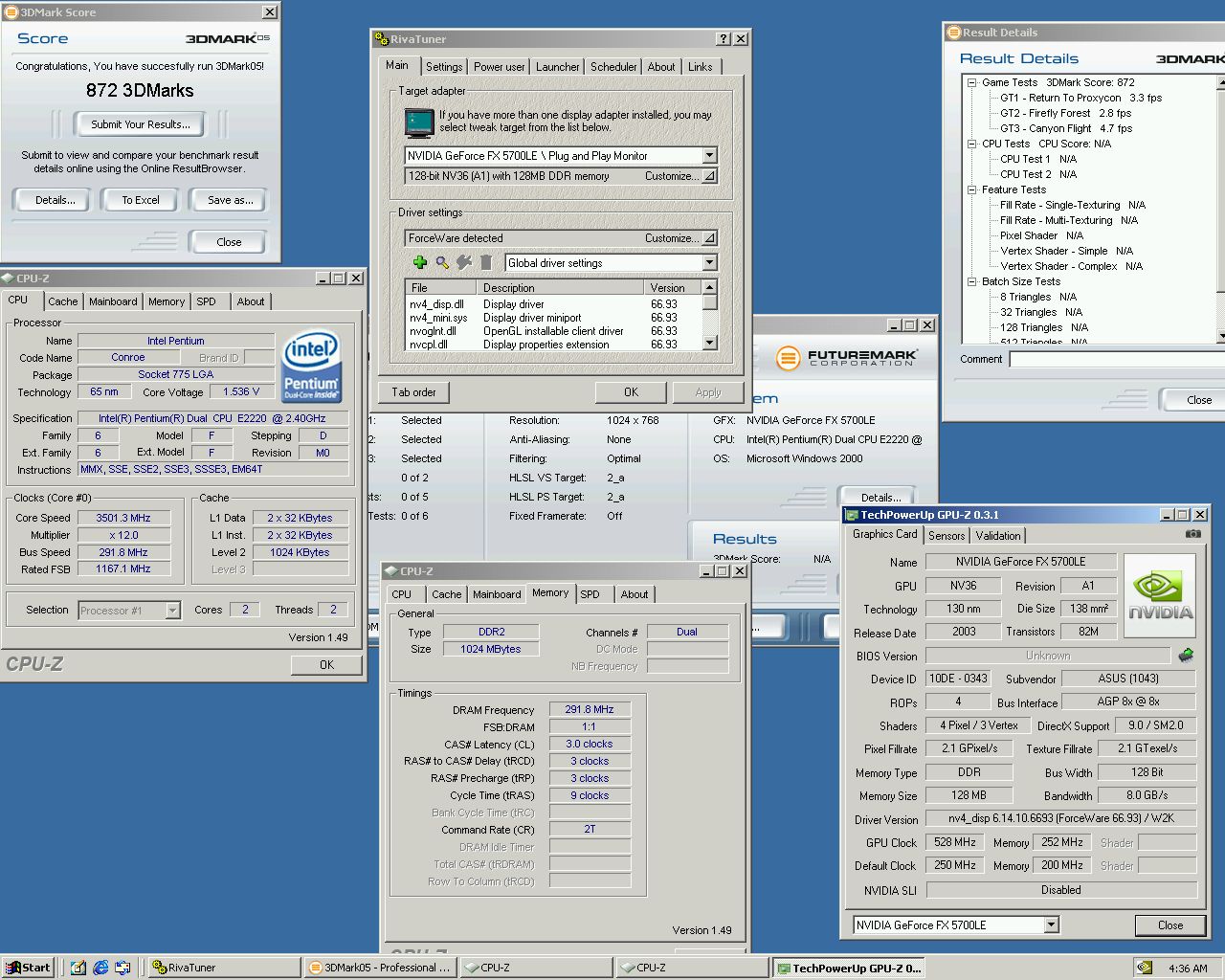This screenshot has width=1225, height=980.
Task: Click the taskbar clock showing 4:36 AM
Action: click(1188, 968)
